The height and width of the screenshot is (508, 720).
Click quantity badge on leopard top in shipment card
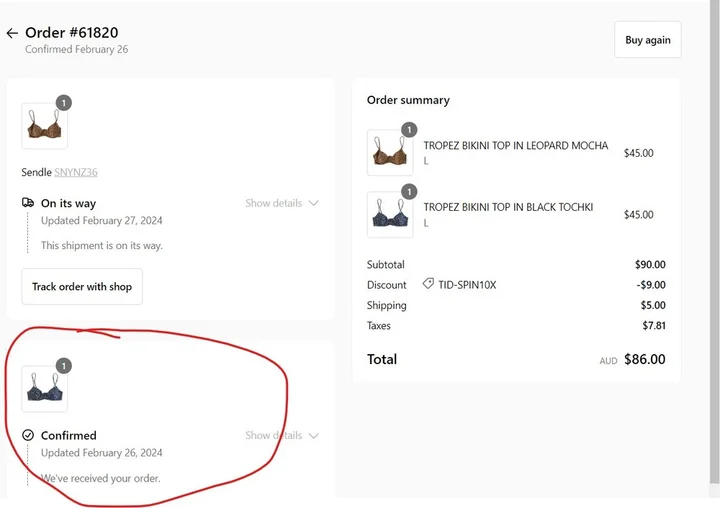[64, 102]
